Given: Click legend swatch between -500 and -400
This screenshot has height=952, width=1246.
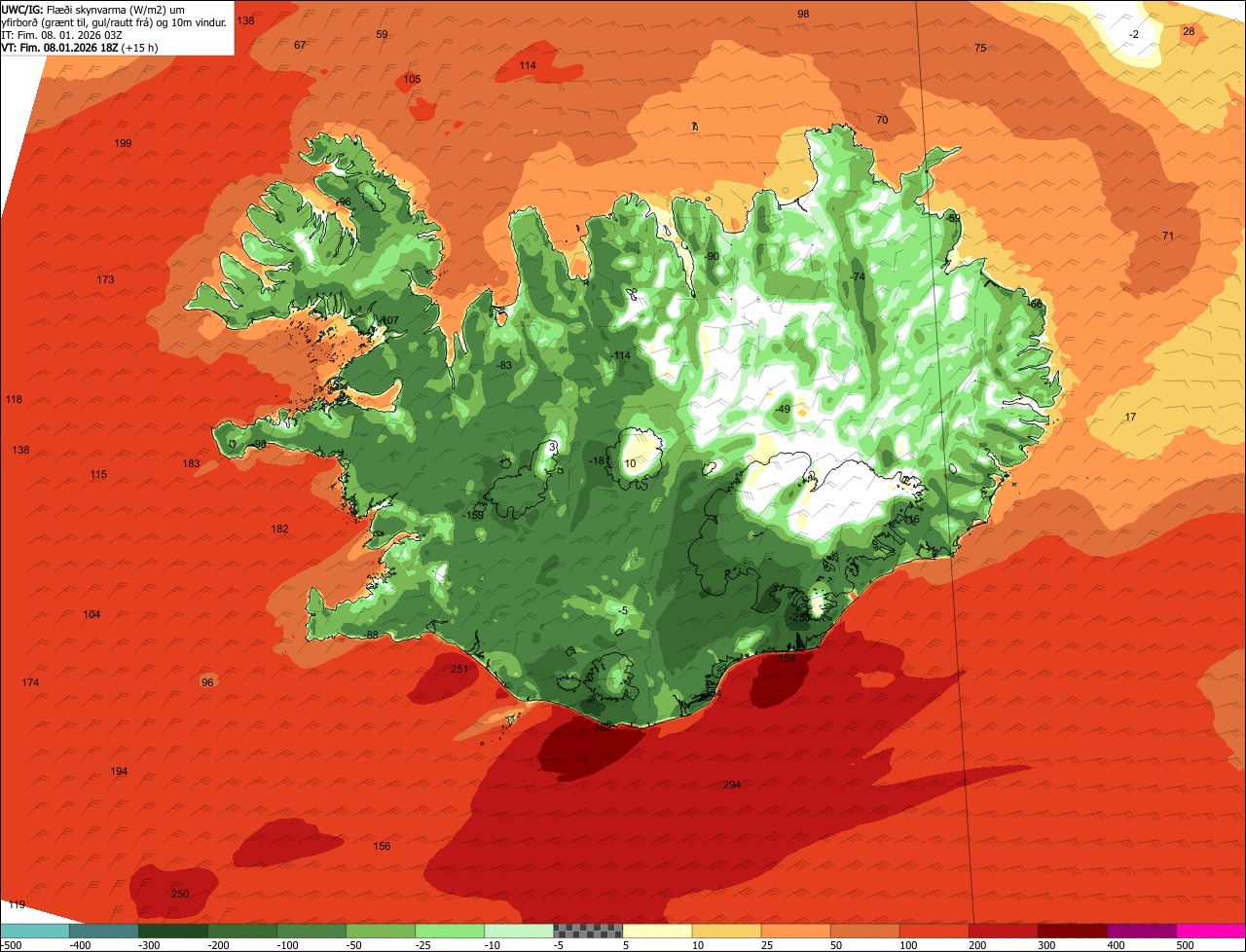Looking at the screenshot, I should (35, 931).
